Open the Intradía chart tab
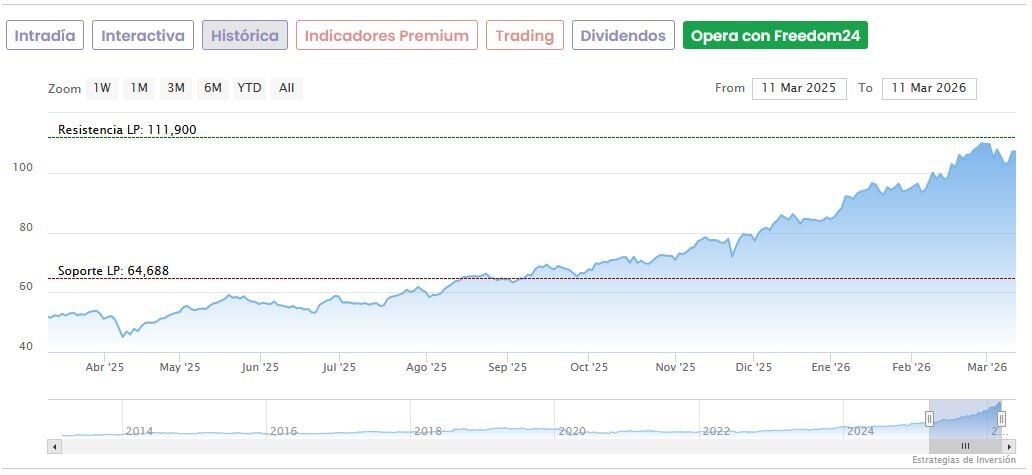This screenshot has height=475, width=1032. point(45,36)
